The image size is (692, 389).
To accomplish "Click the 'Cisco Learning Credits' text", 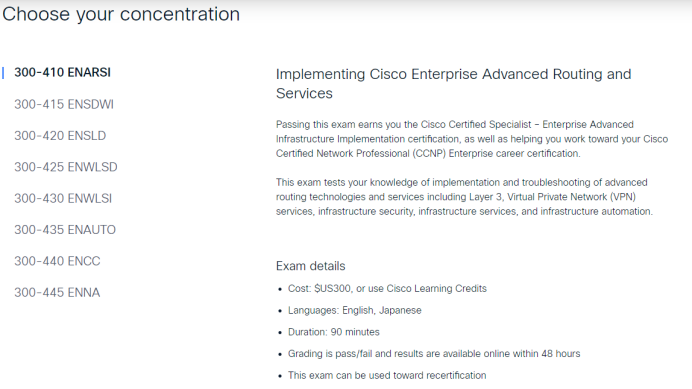I will (436, 288).
